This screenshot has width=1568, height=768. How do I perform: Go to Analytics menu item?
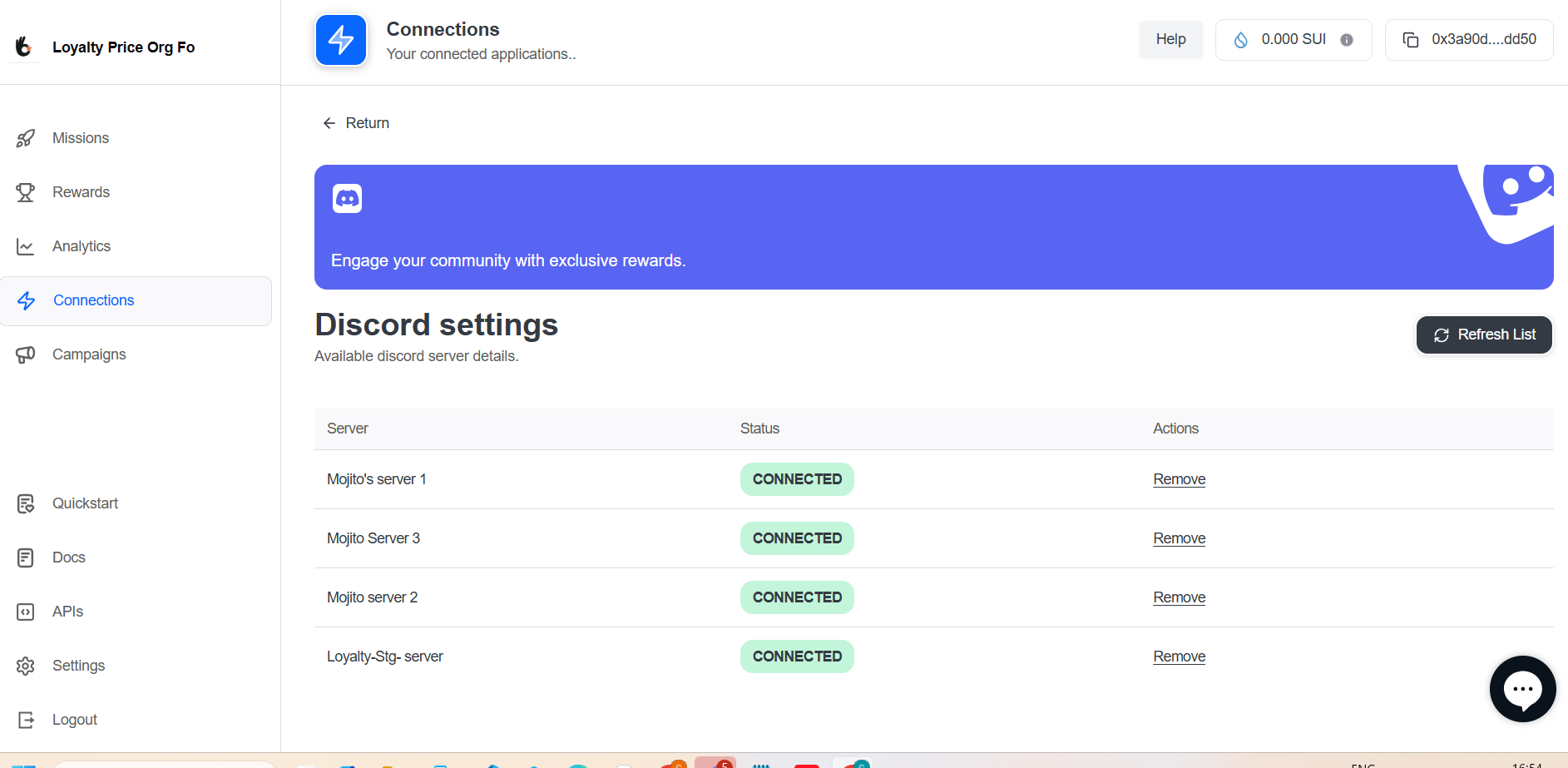(x=82, y=246)
